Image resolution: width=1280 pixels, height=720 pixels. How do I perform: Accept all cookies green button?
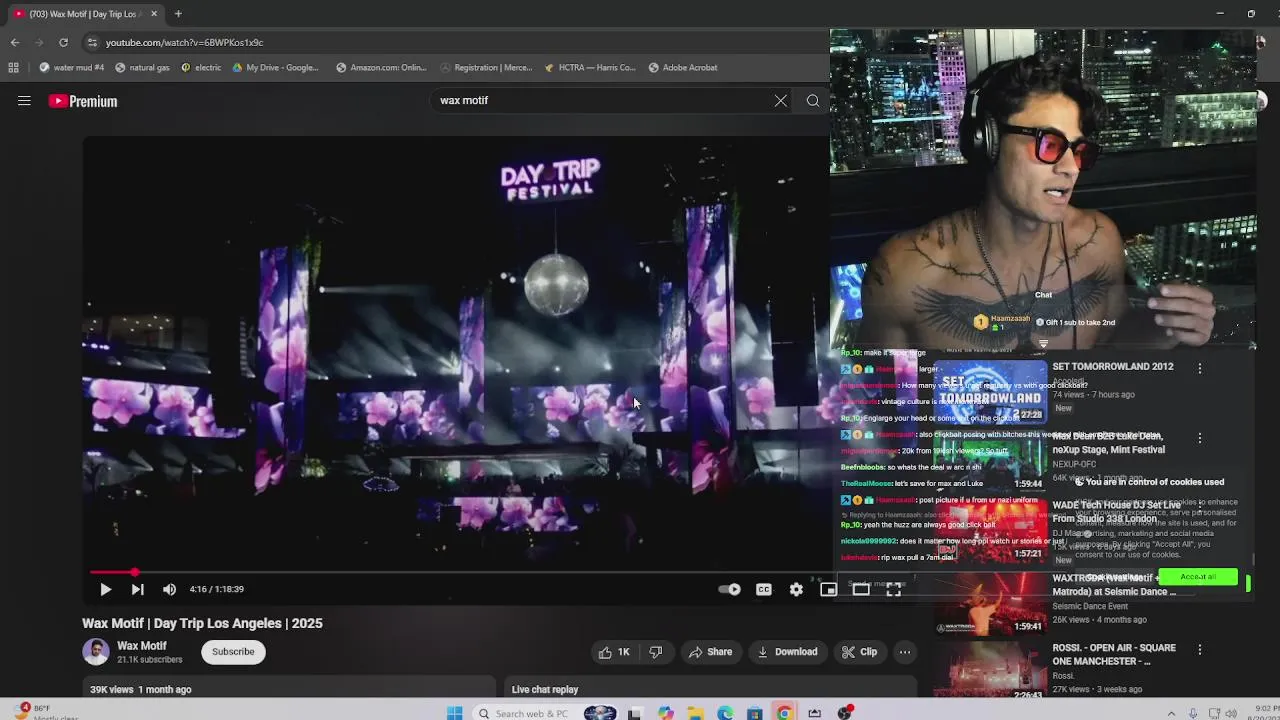tap(1198, 577)
